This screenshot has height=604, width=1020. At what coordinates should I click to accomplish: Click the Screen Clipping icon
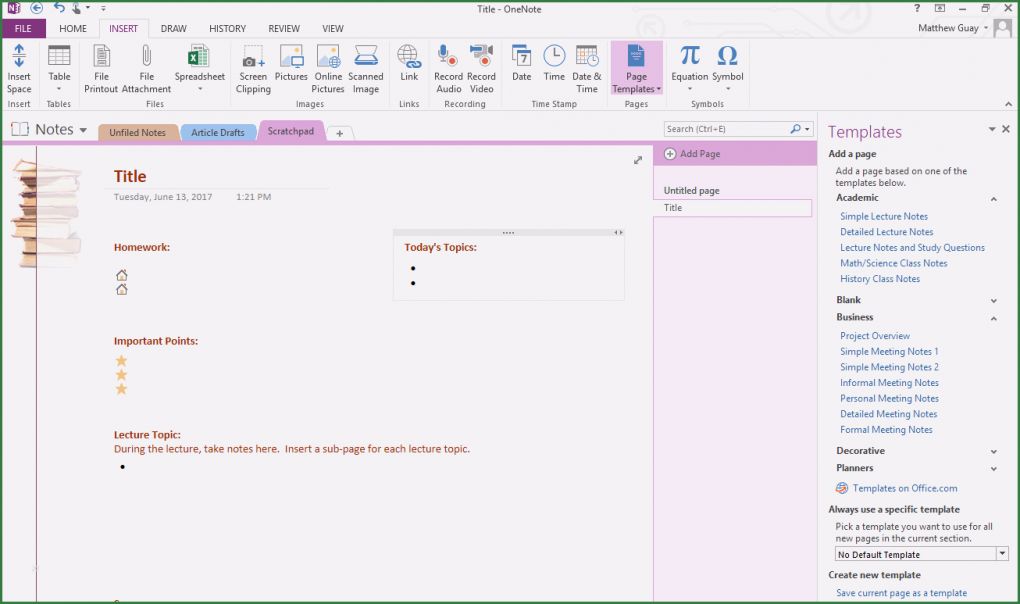point(253,57)
